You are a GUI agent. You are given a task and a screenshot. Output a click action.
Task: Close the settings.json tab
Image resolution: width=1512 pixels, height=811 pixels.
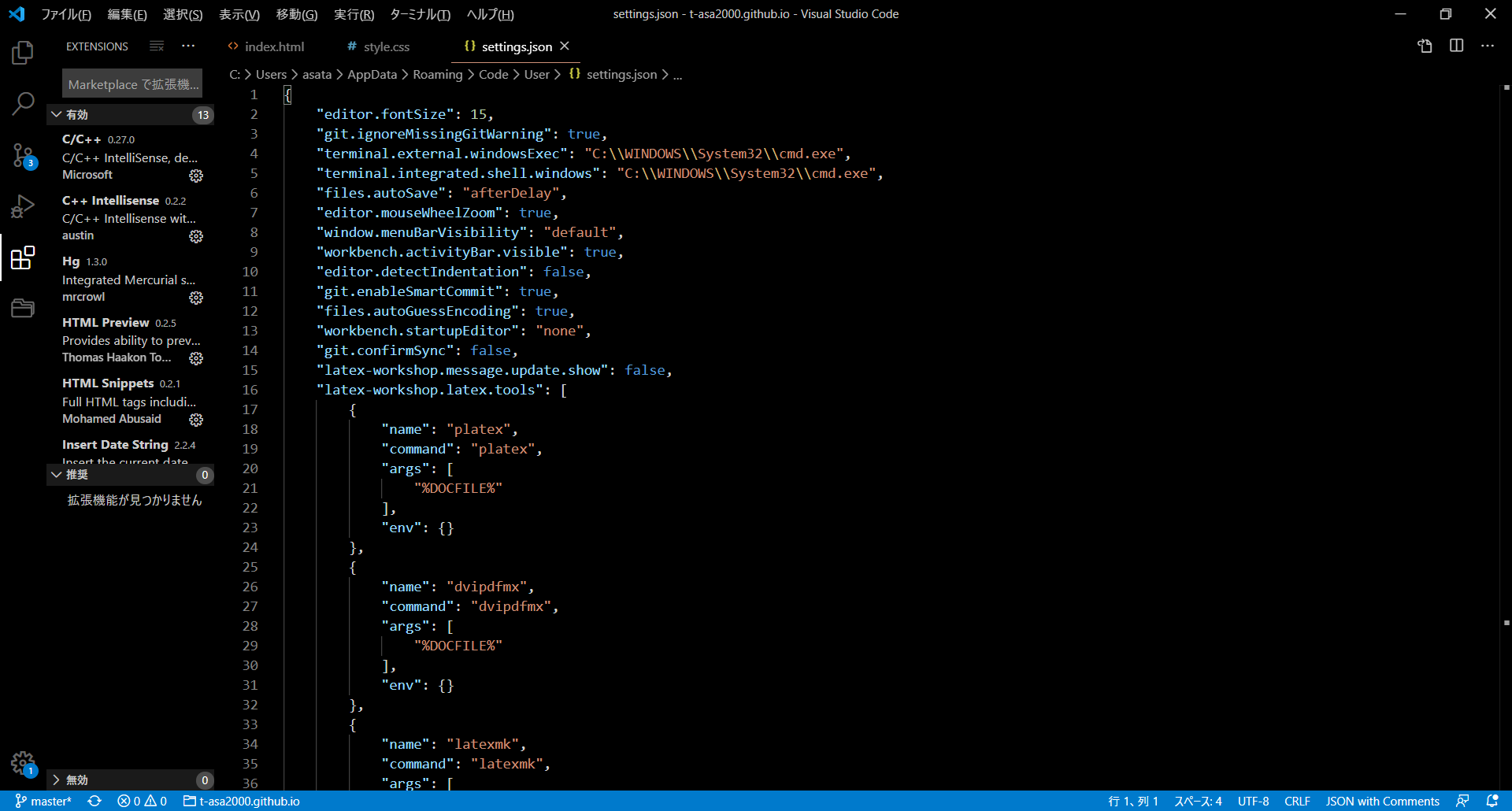coord(565,46)
